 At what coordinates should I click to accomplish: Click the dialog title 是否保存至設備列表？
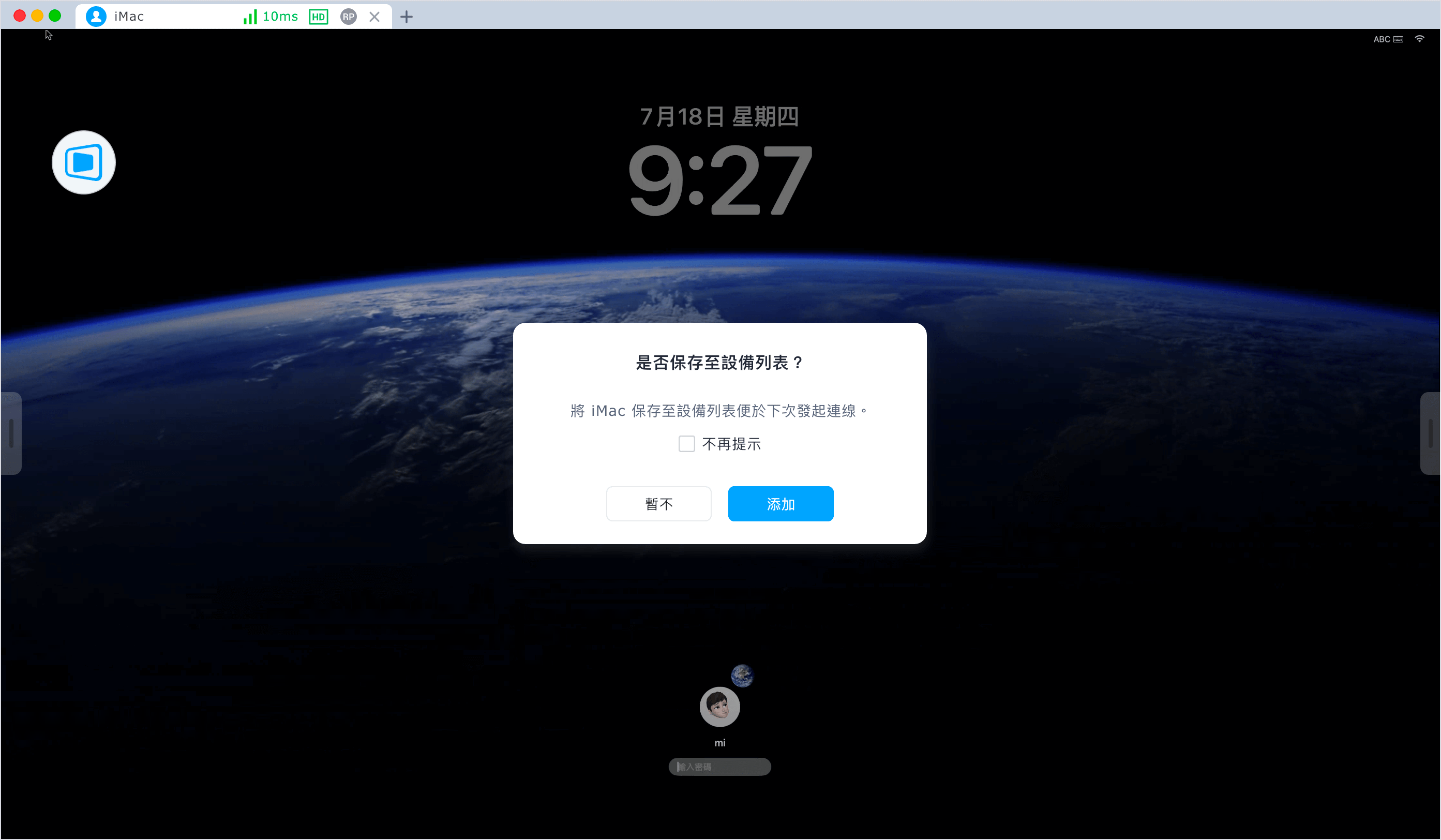(720, 363)
